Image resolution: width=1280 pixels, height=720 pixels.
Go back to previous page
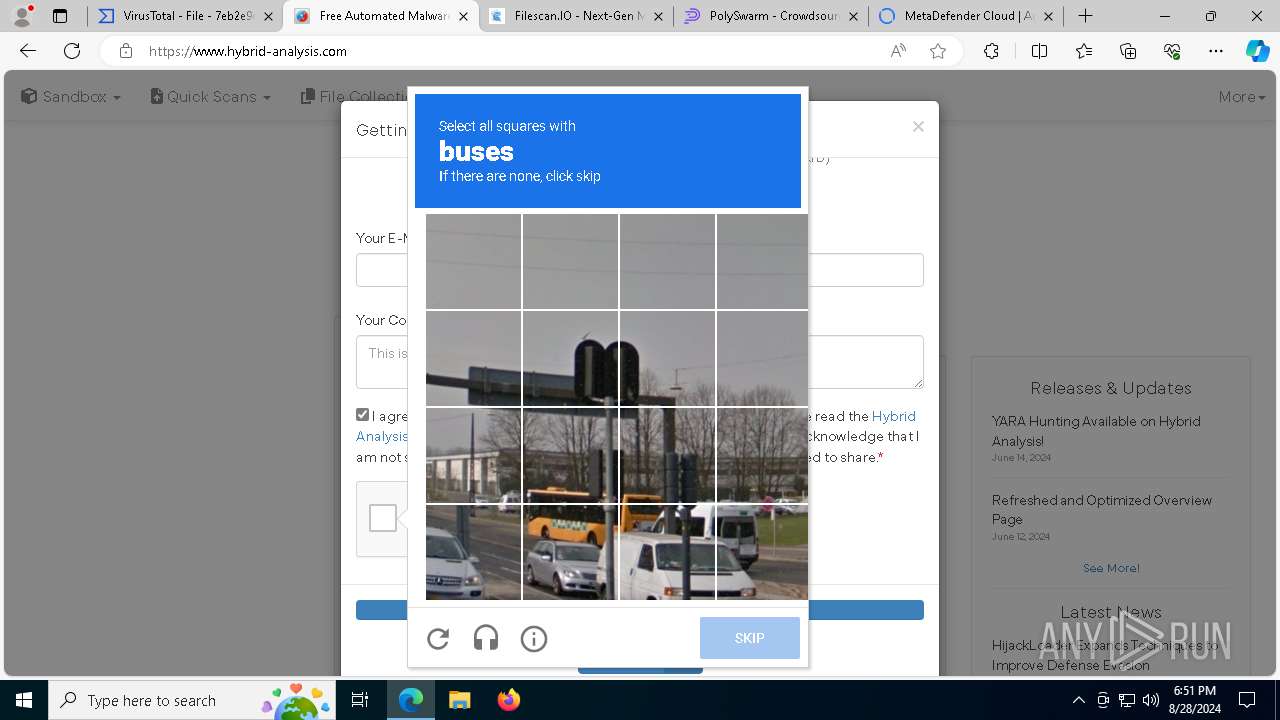pos(28,51)
